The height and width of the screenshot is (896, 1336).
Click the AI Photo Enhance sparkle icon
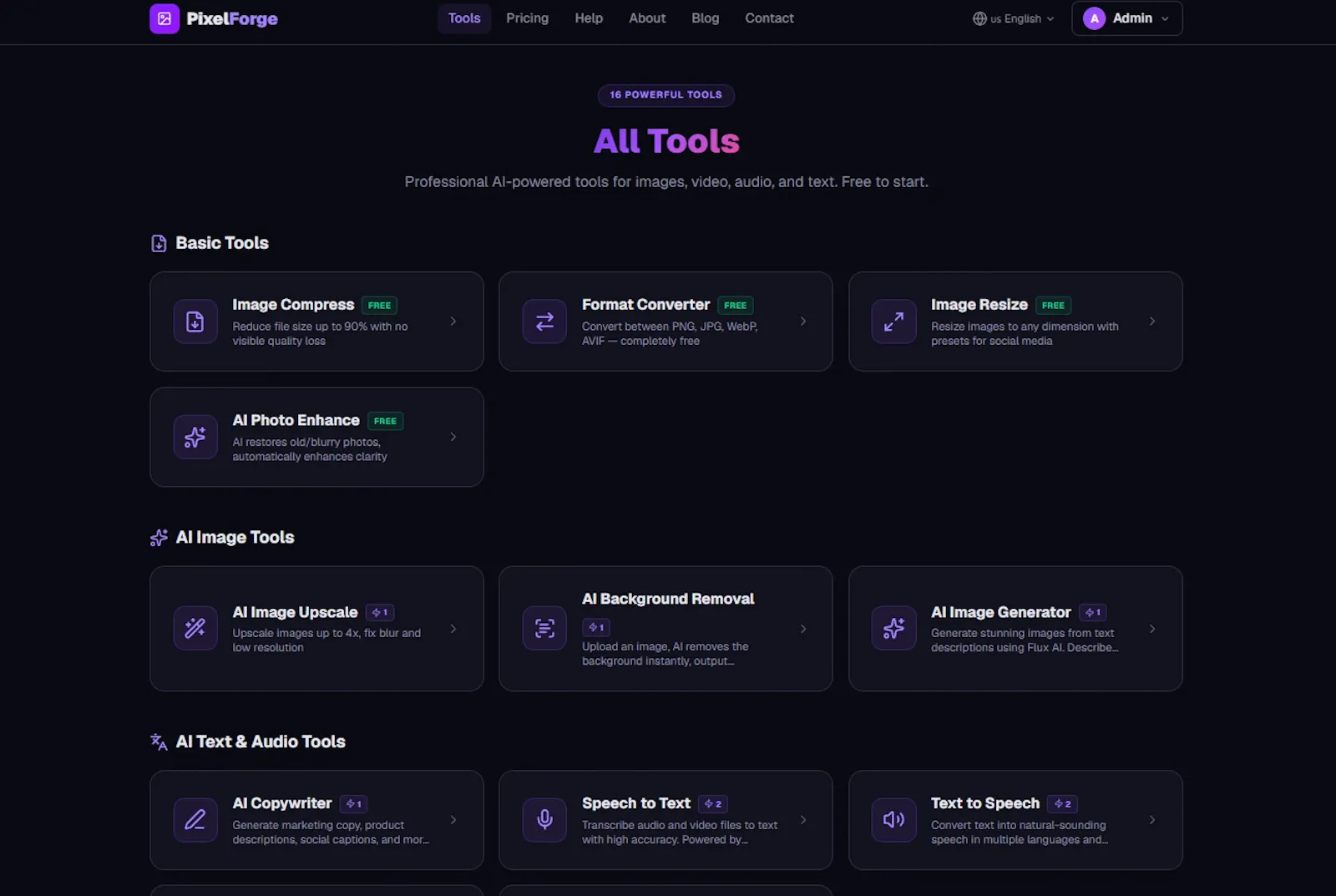[x=195, y=437]
